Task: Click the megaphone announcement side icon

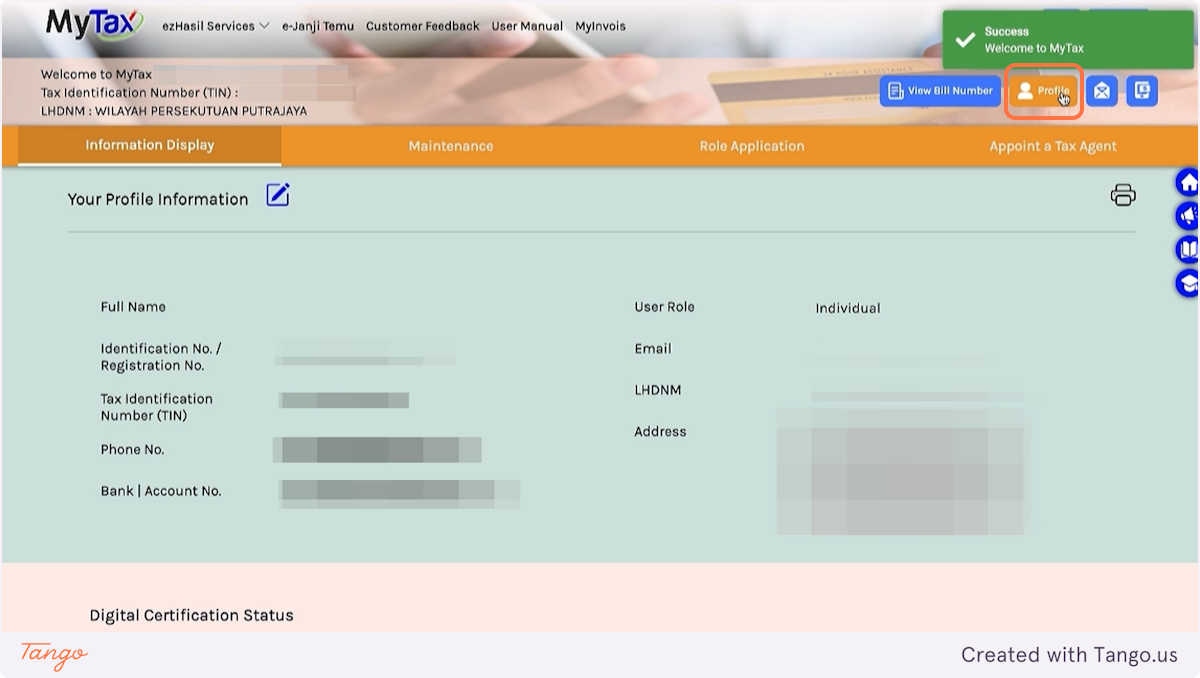Action: (1188, 216)
